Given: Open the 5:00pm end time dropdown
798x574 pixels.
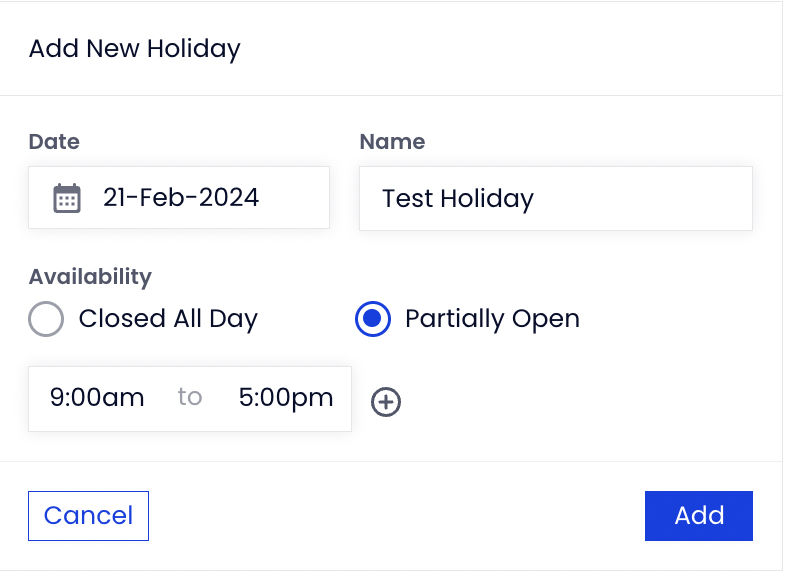Looking at the screenshot, I should (x=286, y=397).
